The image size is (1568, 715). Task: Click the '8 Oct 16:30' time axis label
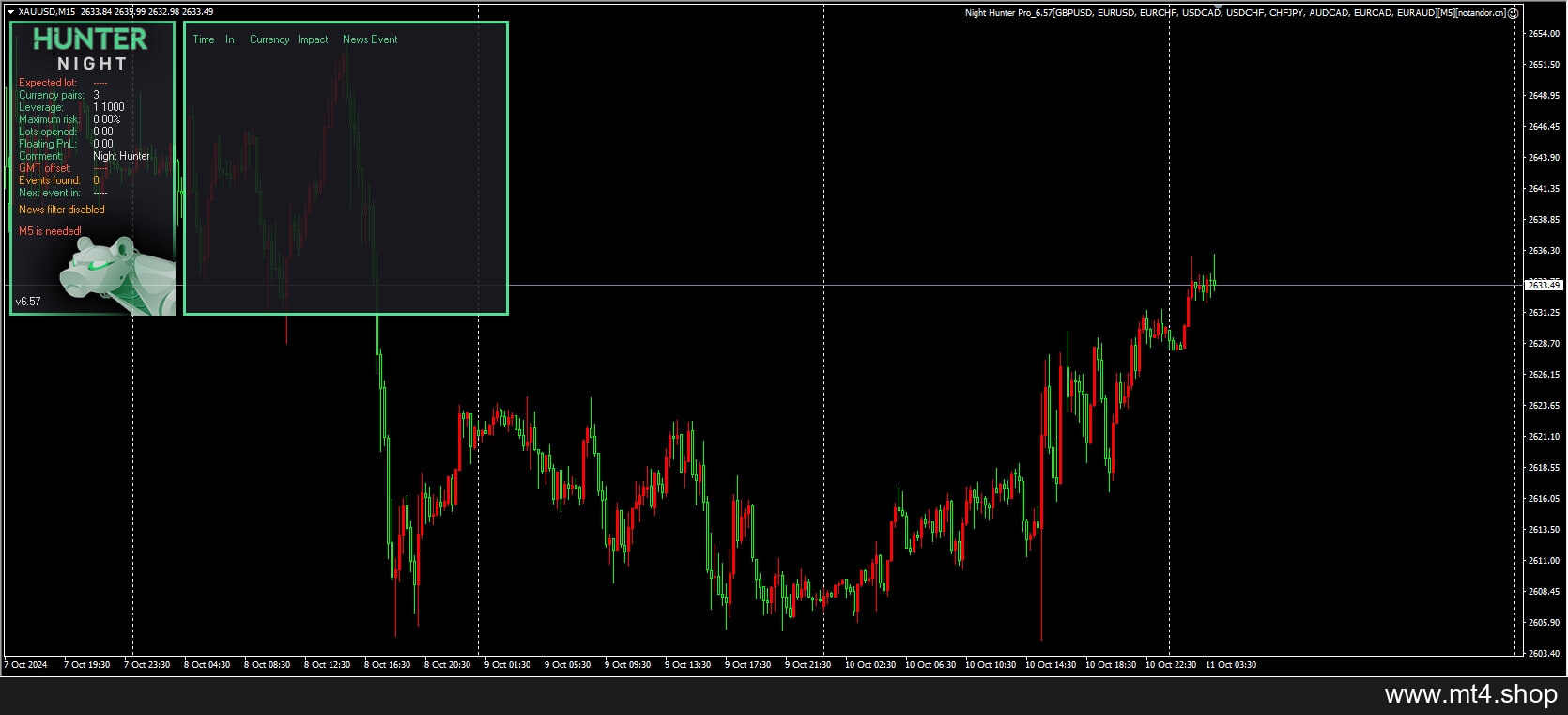(x=387, y=665)
